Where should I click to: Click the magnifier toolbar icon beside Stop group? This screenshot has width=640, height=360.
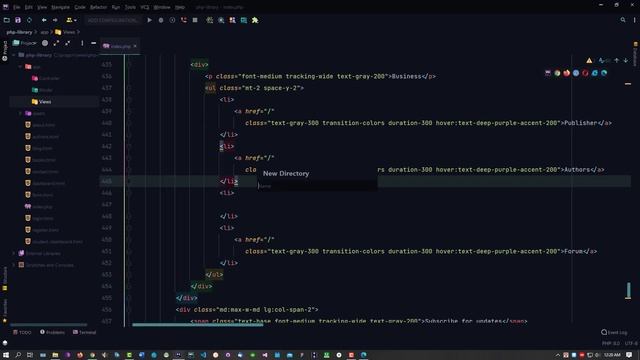point(221,20)
